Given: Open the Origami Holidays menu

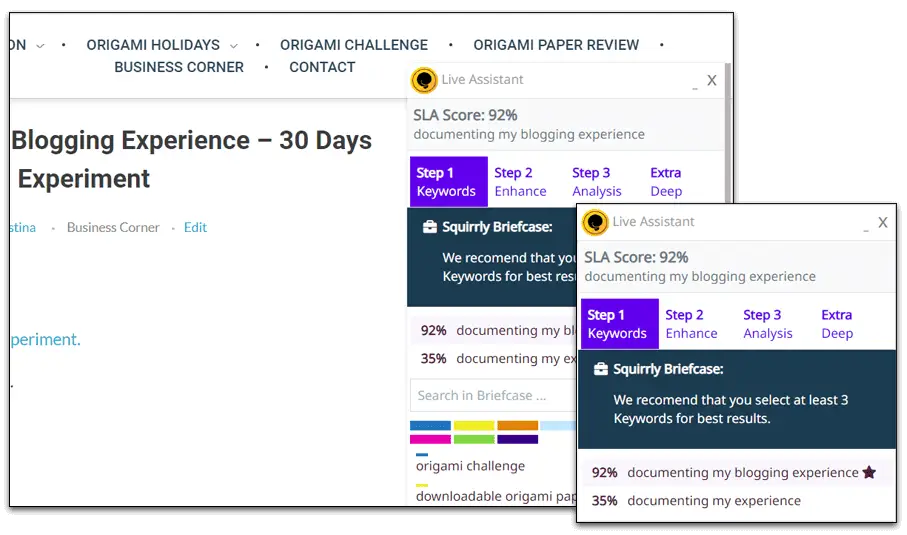Looking at the screenshot, I should point(153,45).
